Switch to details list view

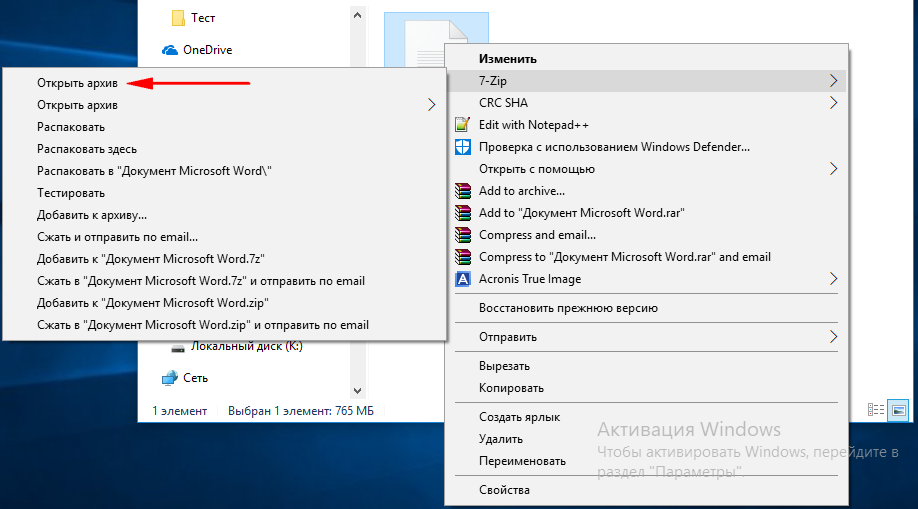(x=876, y=410)
